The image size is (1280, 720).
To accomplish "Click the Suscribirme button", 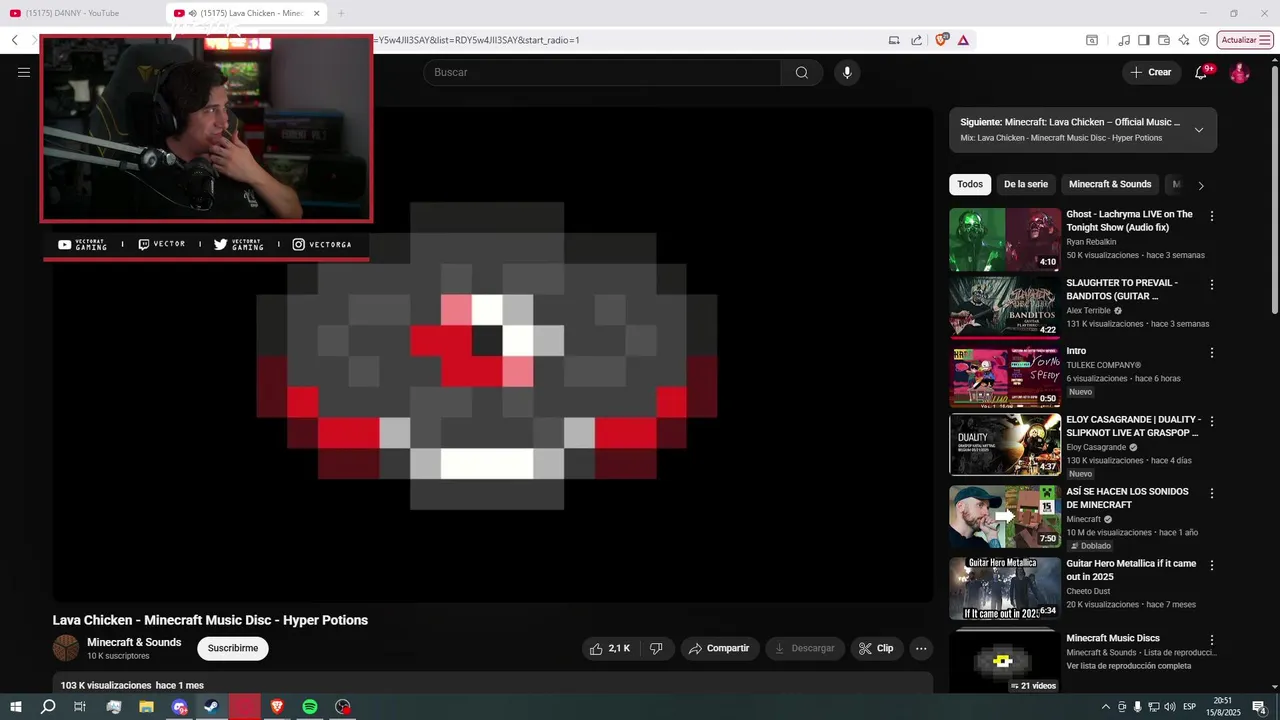I will coord(233,648).
